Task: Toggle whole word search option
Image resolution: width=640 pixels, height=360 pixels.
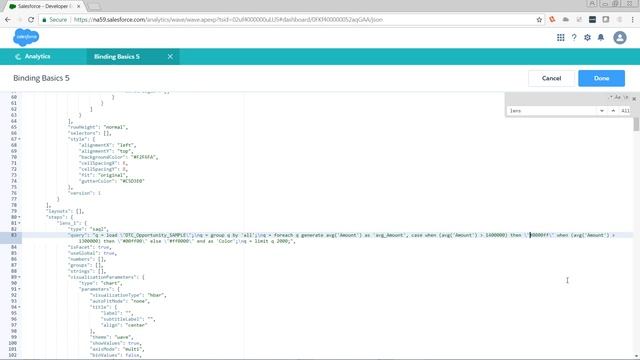Action: click(626, 97)
